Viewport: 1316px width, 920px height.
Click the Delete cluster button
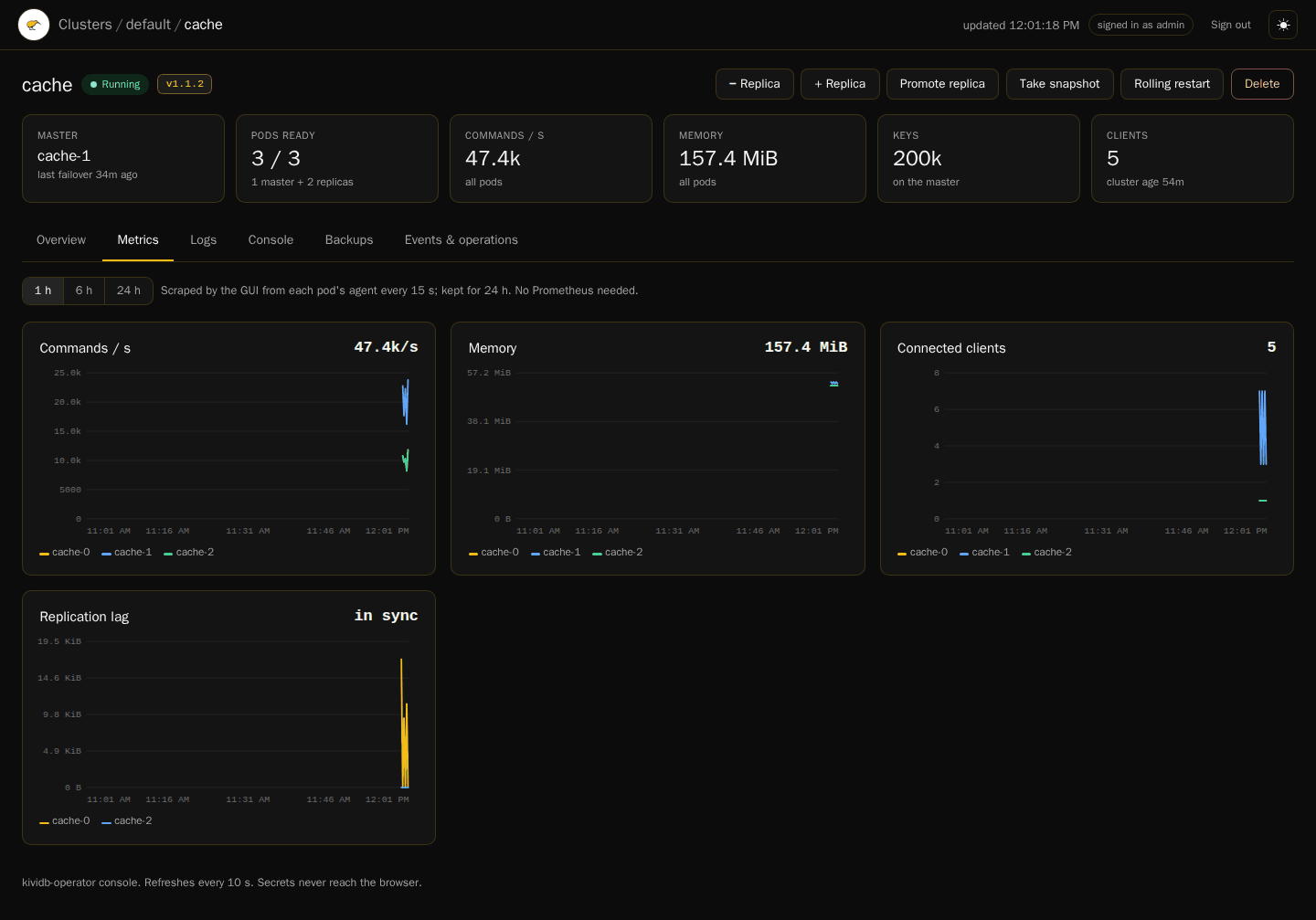[x=1262, y=84]
